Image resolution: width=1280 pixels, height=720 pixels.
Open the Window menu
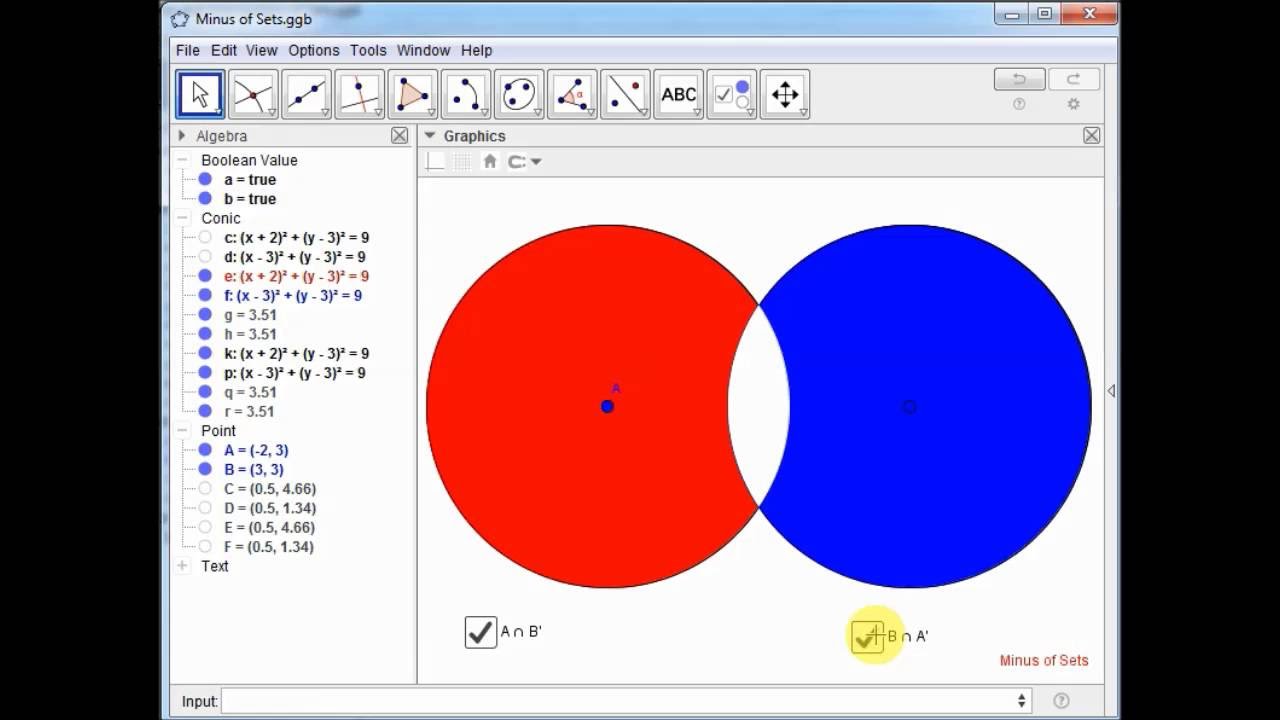click(423, 50)
